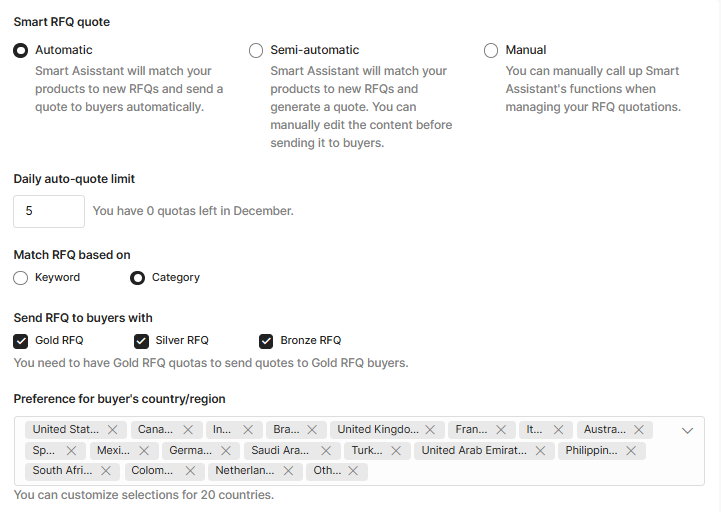Match RFQ based on Keyword
Screen dimensions: 721x512
click(x=20, y=277)
